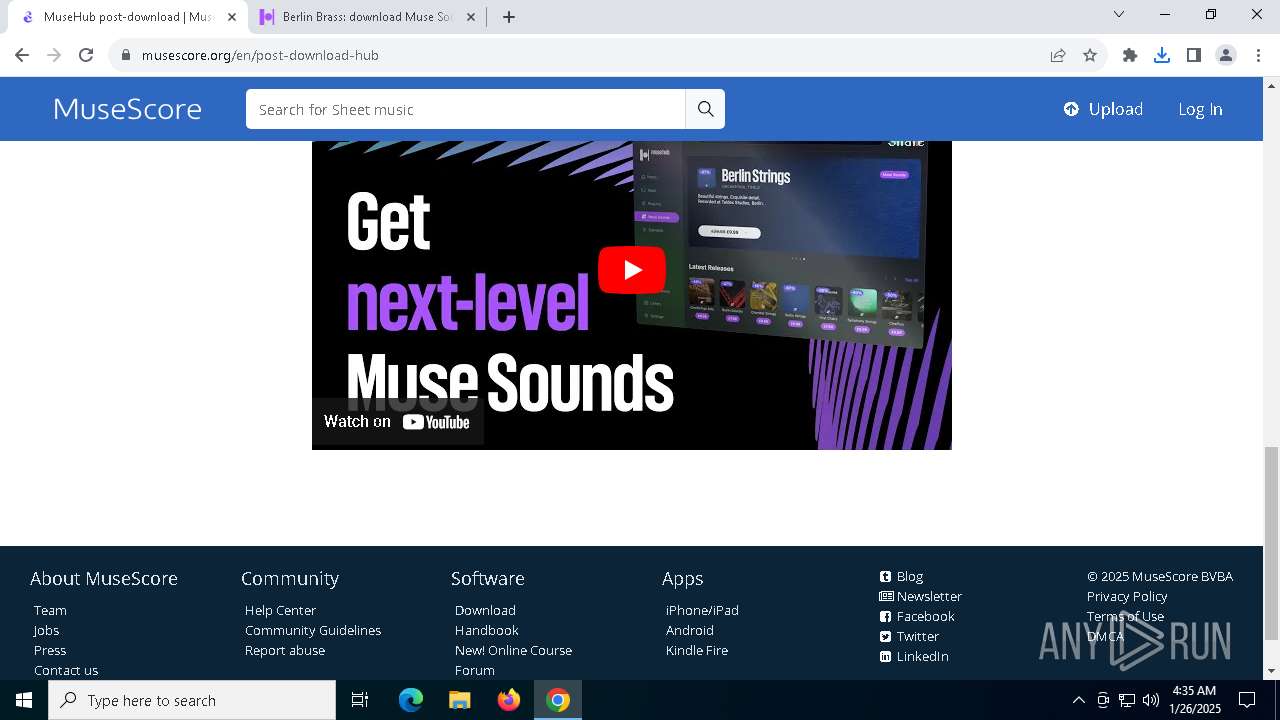
Task: Open the Jobs footer link
Action: 46,630
